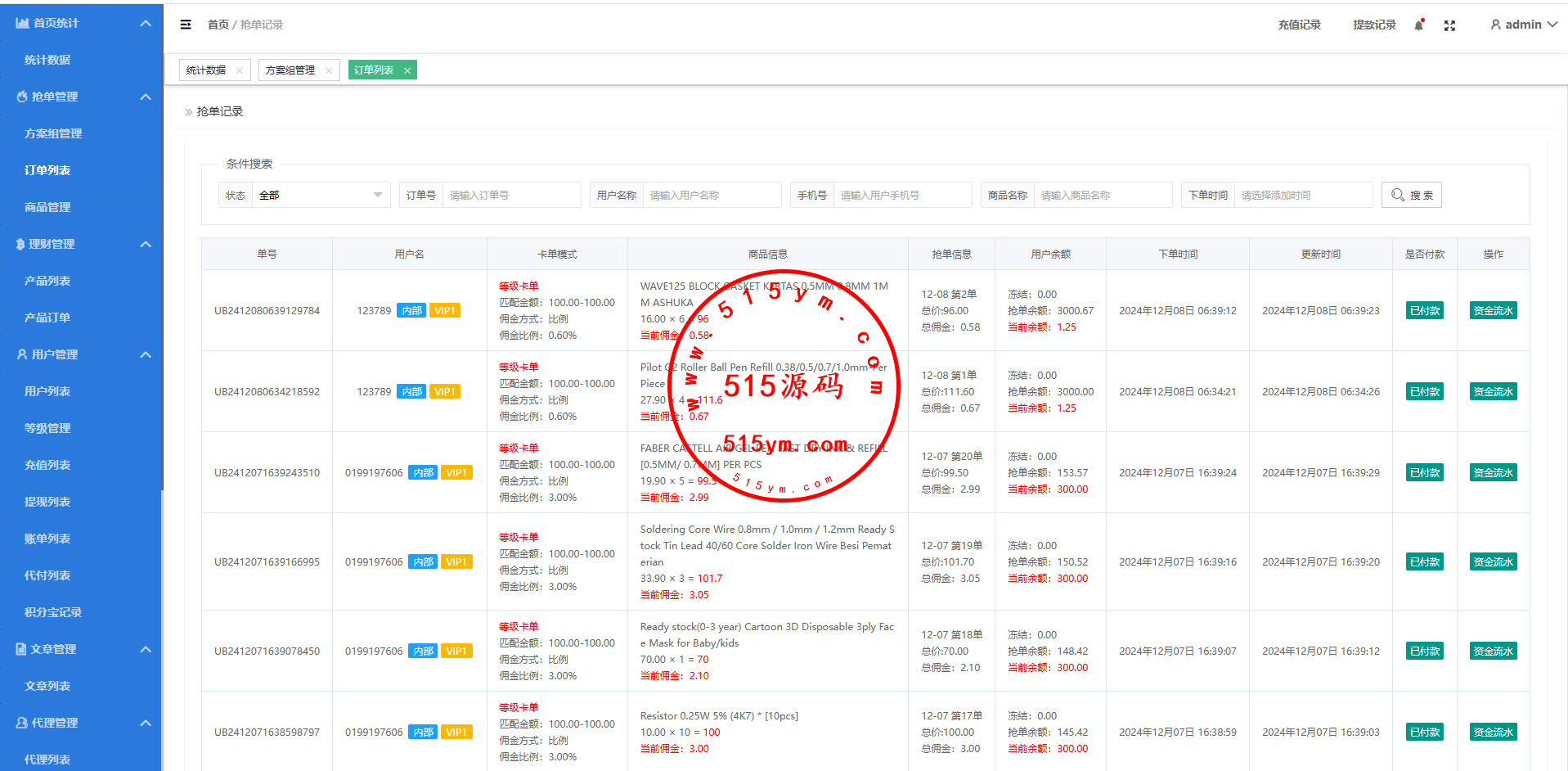Switch to the 统计数据 tab

point(206,70)
